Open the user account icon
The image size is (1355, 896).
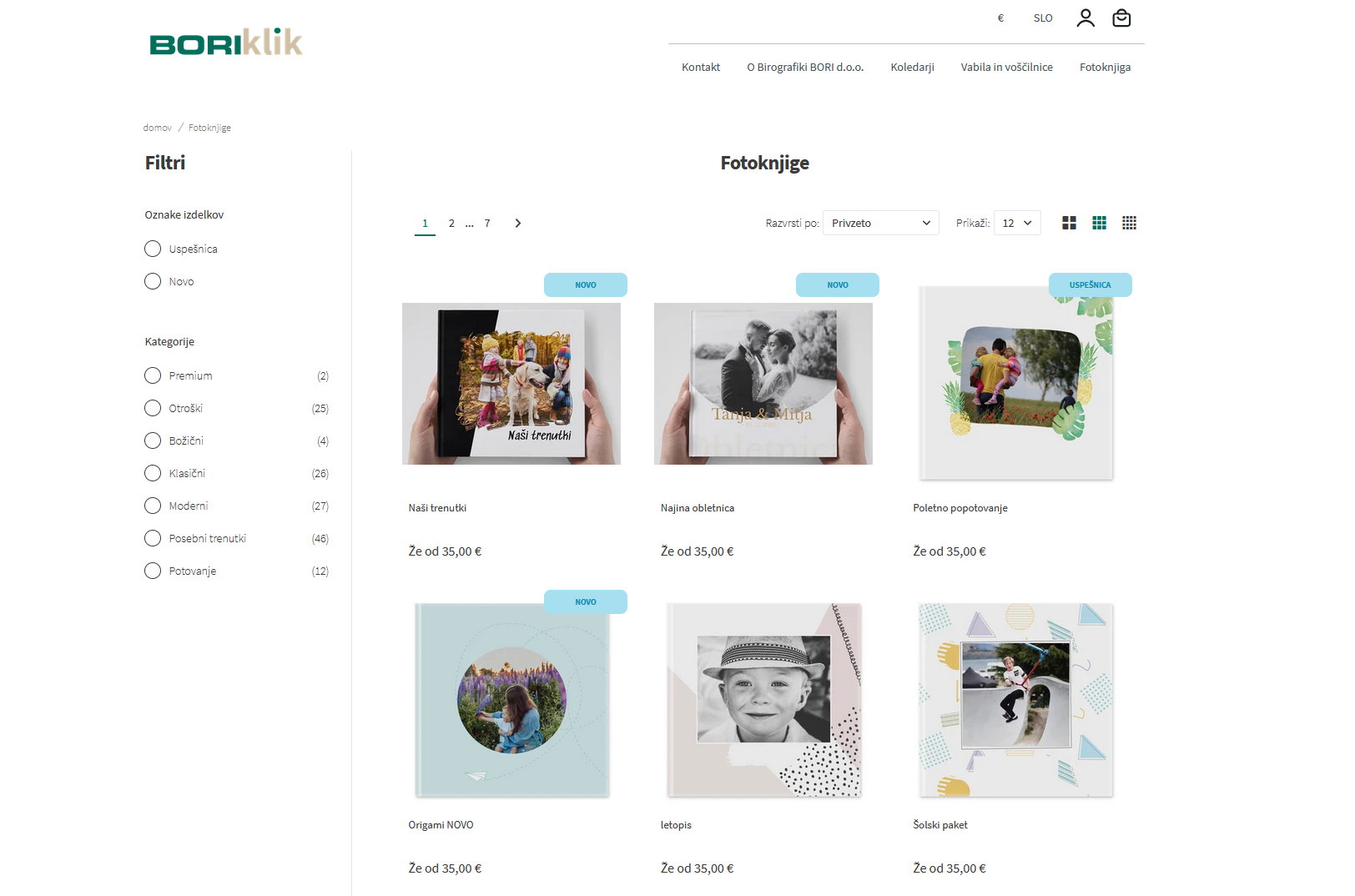pos(1086,18)
